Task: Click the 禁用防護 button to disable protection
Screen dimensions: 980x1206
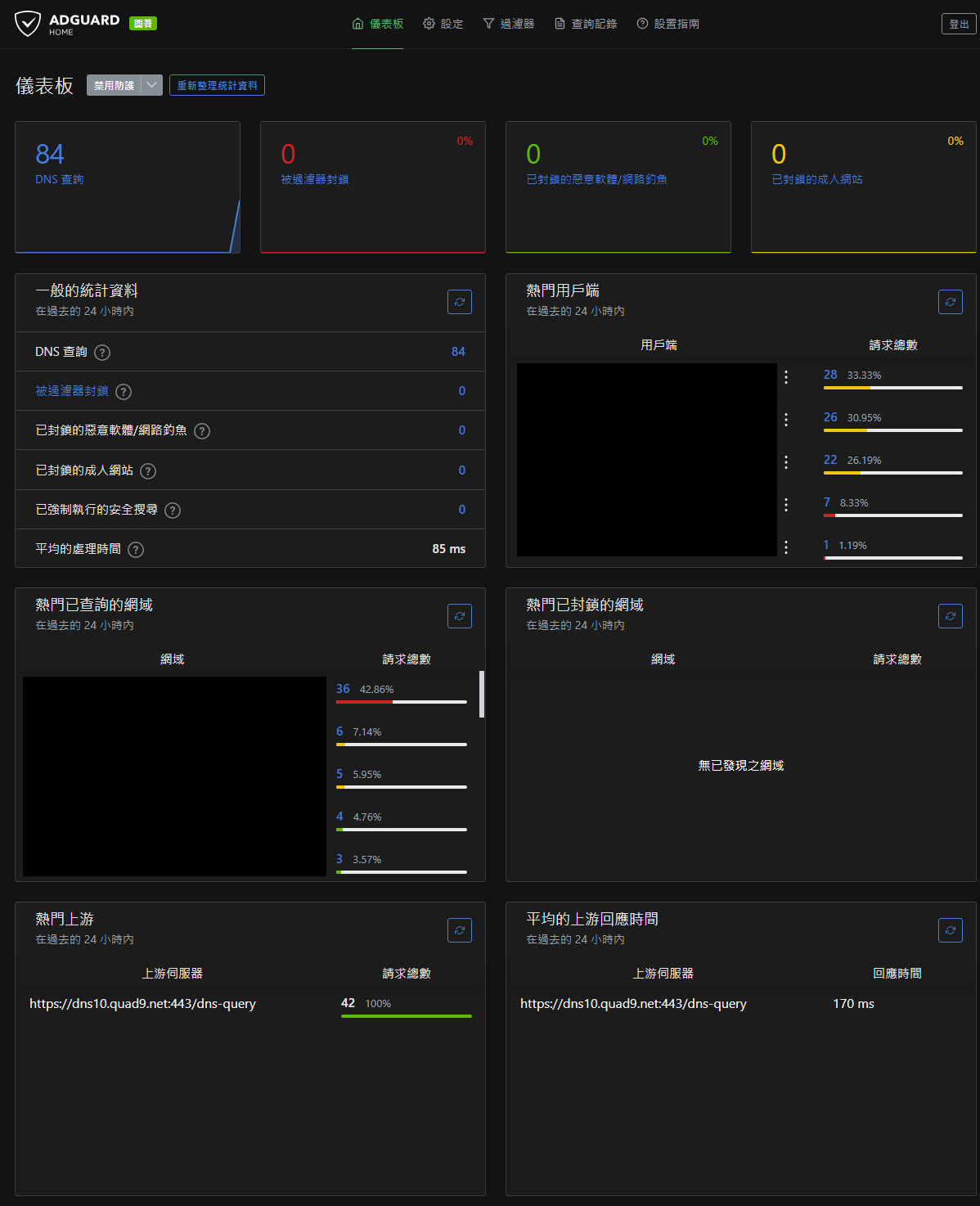Action: click(115, 84)
